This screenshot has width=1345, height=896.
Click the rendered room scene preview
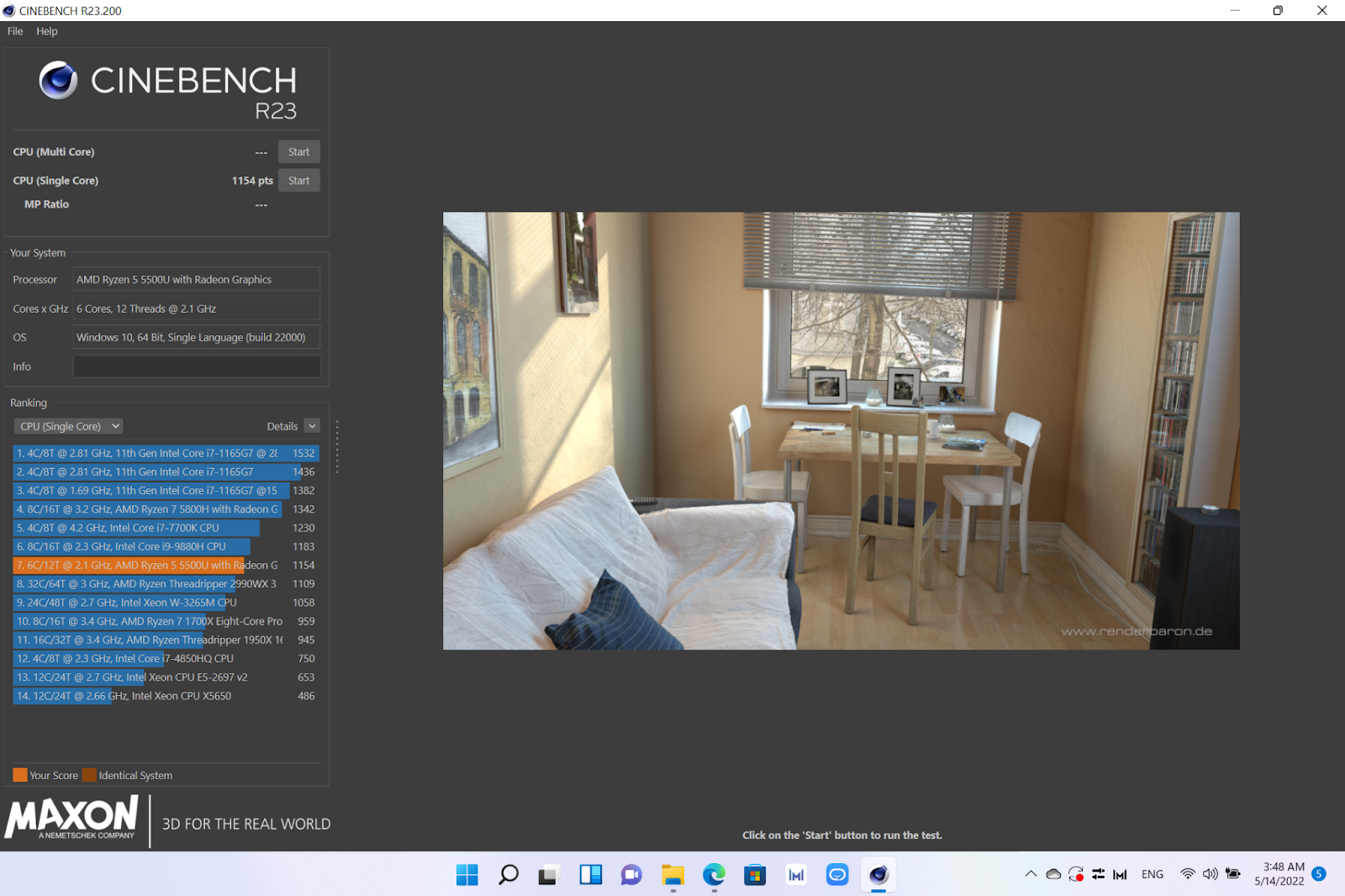tap(841, 430)
